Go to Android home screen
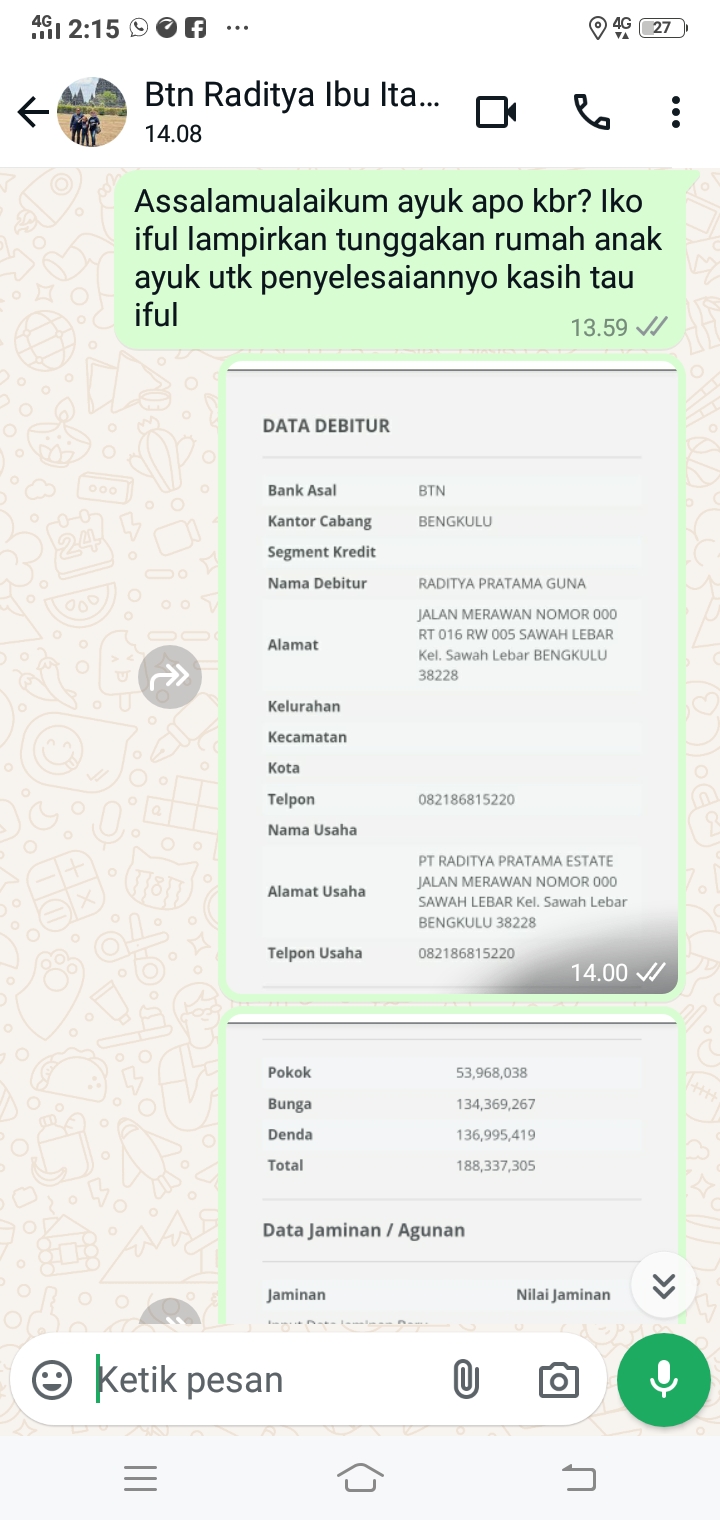The width and height of the screenshot is (720, 1520). coord(360,1478)
